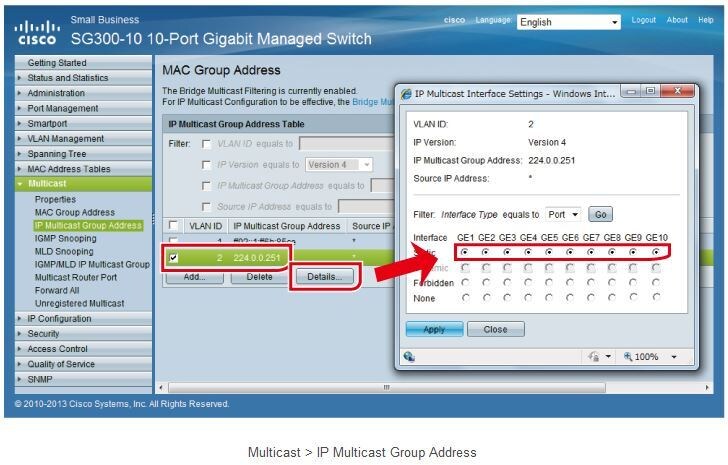Open Properties under Multicast
Image resolution: width=728 pixels, height=465 pixels.
click(55, 199)
